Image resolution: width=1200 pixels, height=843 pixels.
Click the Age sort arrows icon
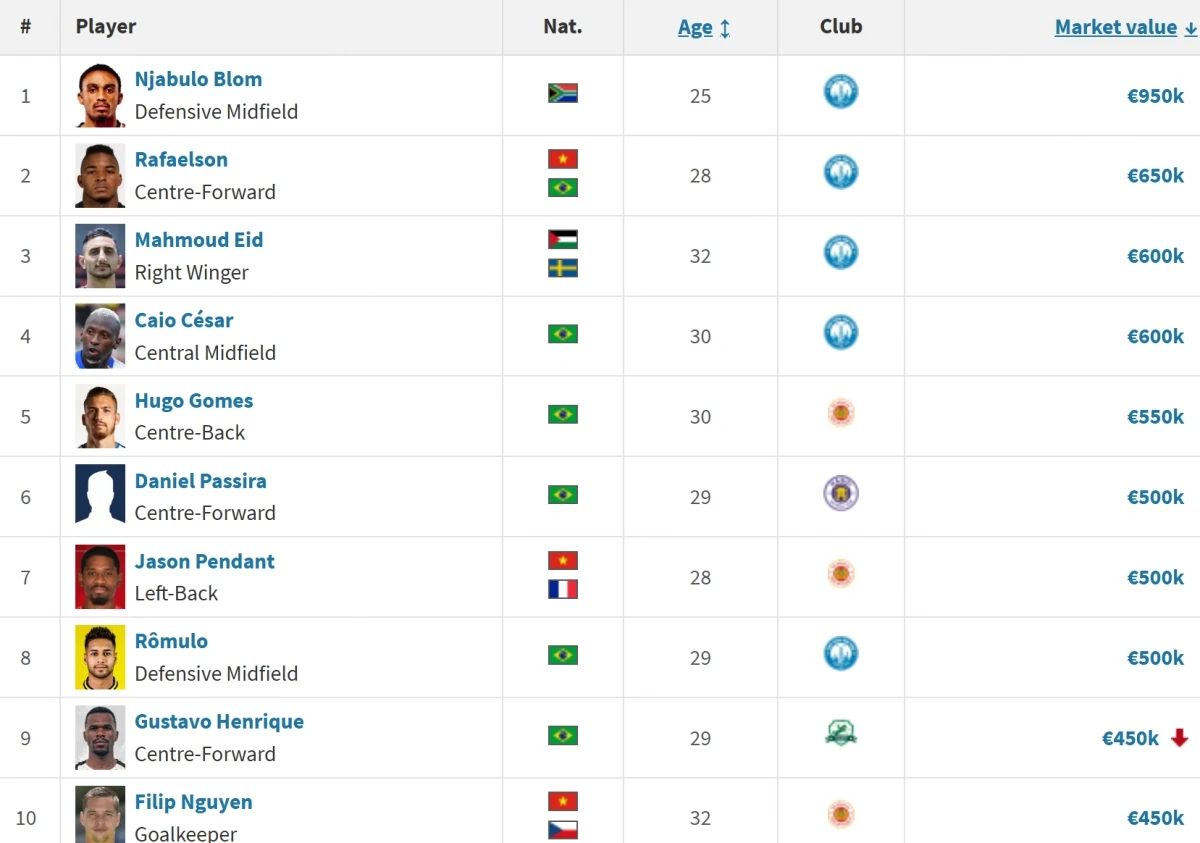(725, 29)
